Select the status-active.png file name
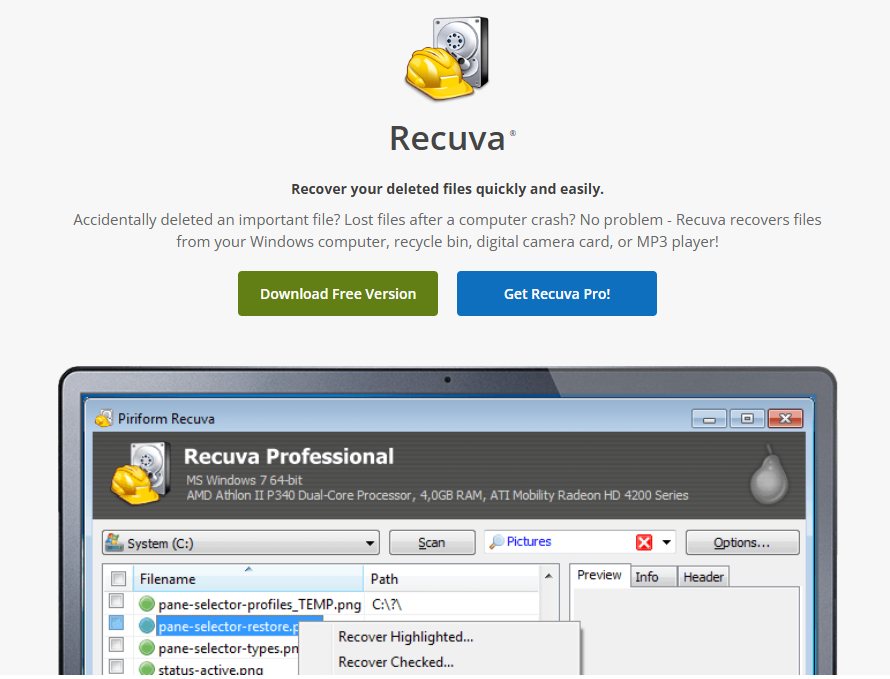890x679 pixels. tap(211, 669)
